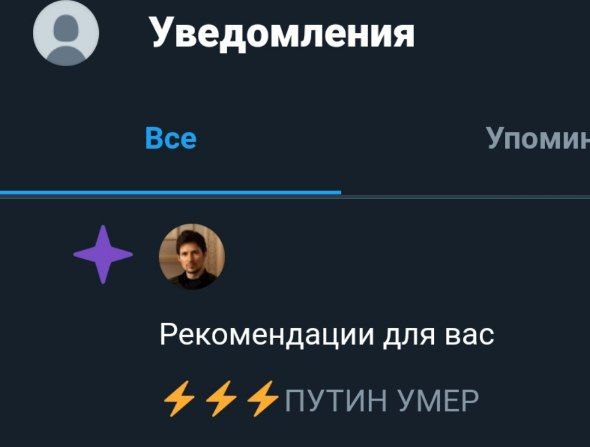The width and height of the screenshot is (590, 447).
Task: Switch to the "Все" tab
Action: [x=171, y=138]
